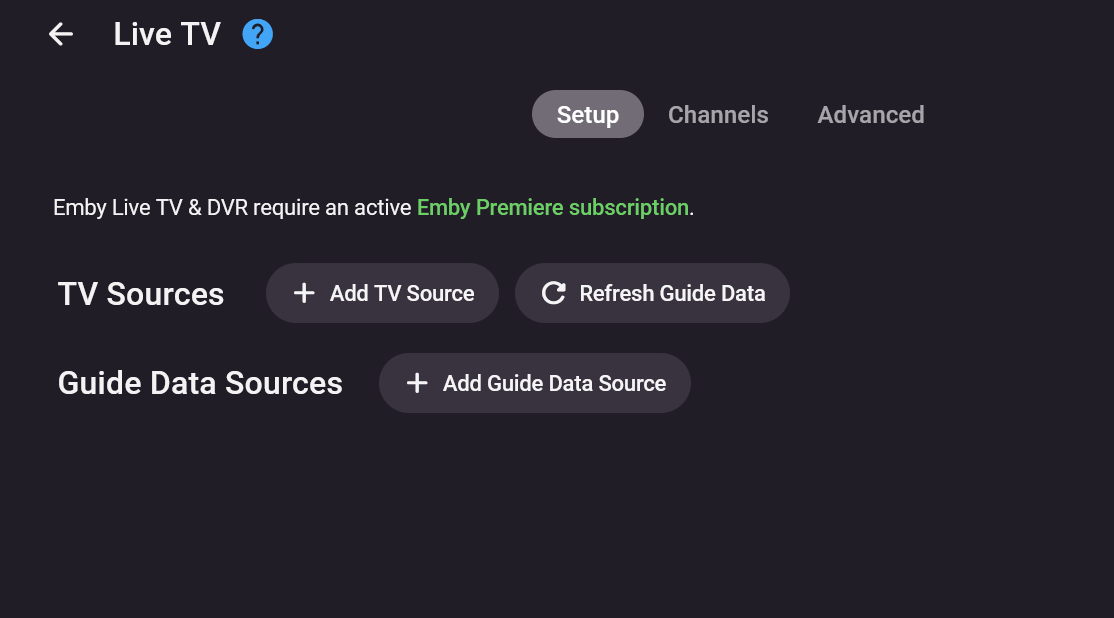Open the blue help question mark
1114x618 pixels.
pyautogui.click(x=258, y=35)
